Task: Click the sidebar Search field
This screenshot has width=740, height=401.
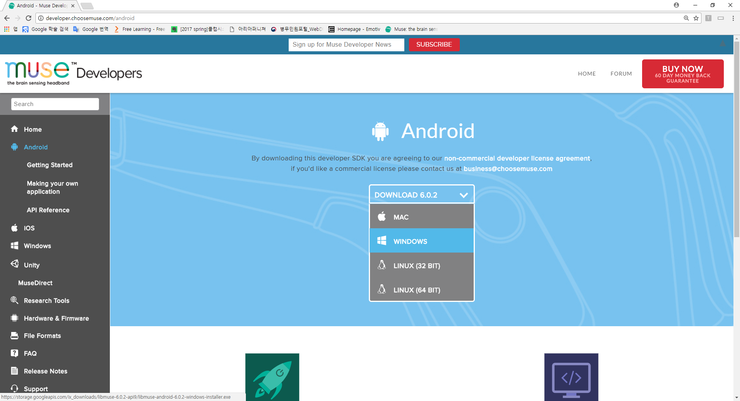Action: (x=55, y=104)
